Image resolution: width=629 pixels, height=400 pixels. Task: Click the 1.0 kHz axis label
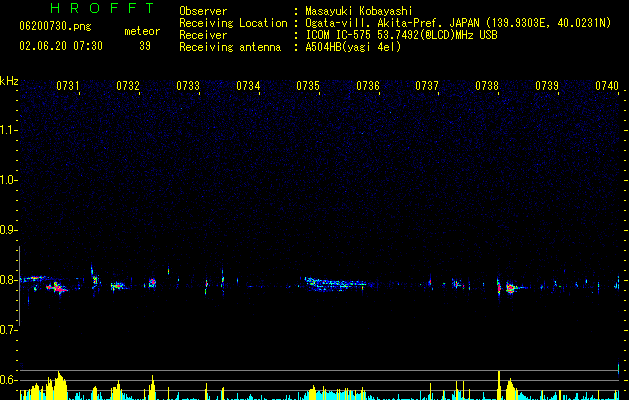[9, 180]
